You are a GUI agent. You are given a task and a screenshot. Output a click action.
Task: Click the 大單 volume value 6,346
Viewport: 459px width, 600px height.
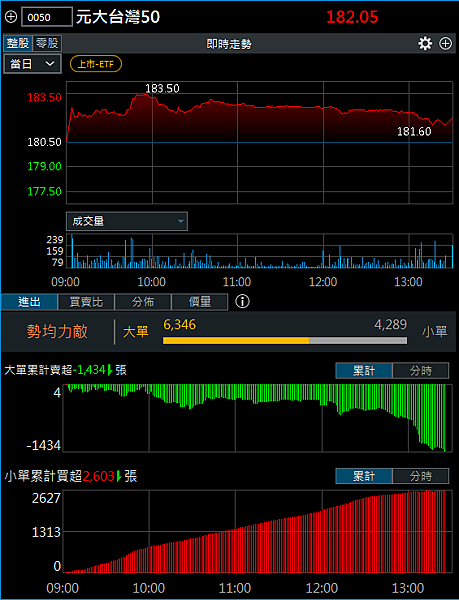179,324
